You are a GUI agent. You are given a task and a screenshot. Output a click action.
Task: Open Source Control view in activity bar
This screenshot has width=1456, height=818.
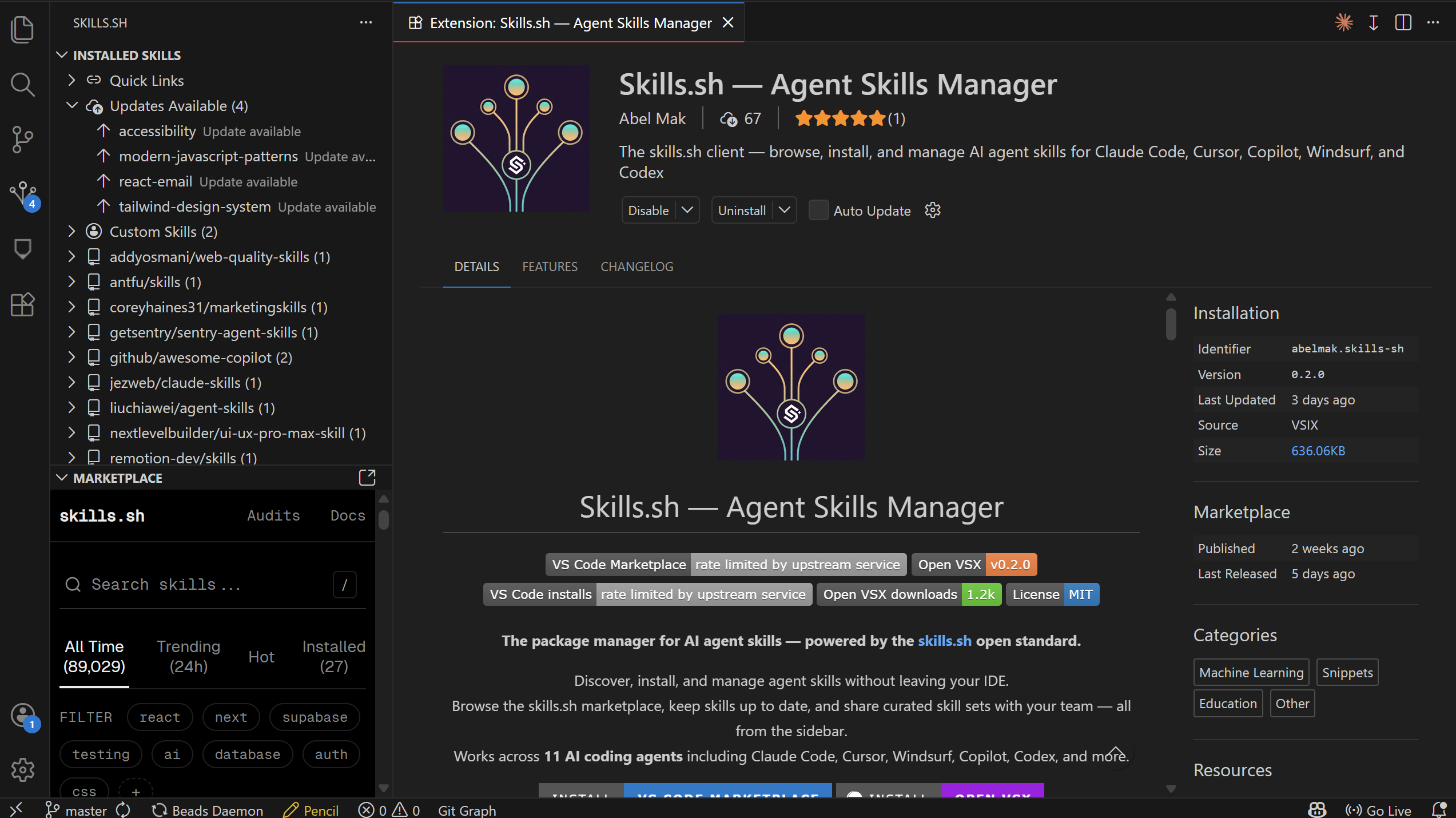(23, 139)
